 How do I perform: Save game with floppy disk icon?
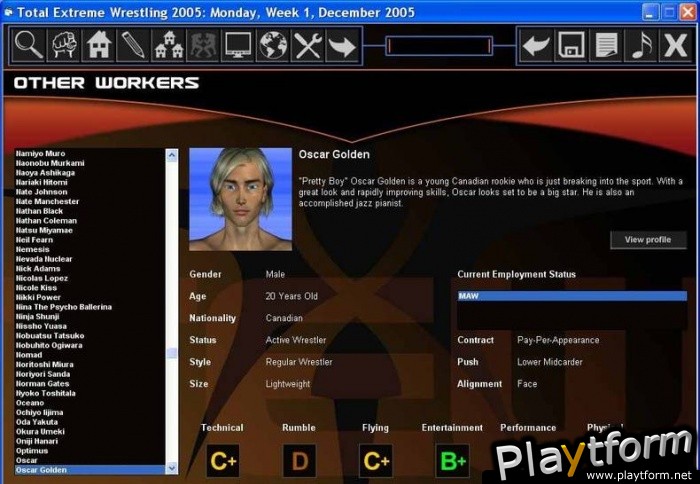point(571,45)
